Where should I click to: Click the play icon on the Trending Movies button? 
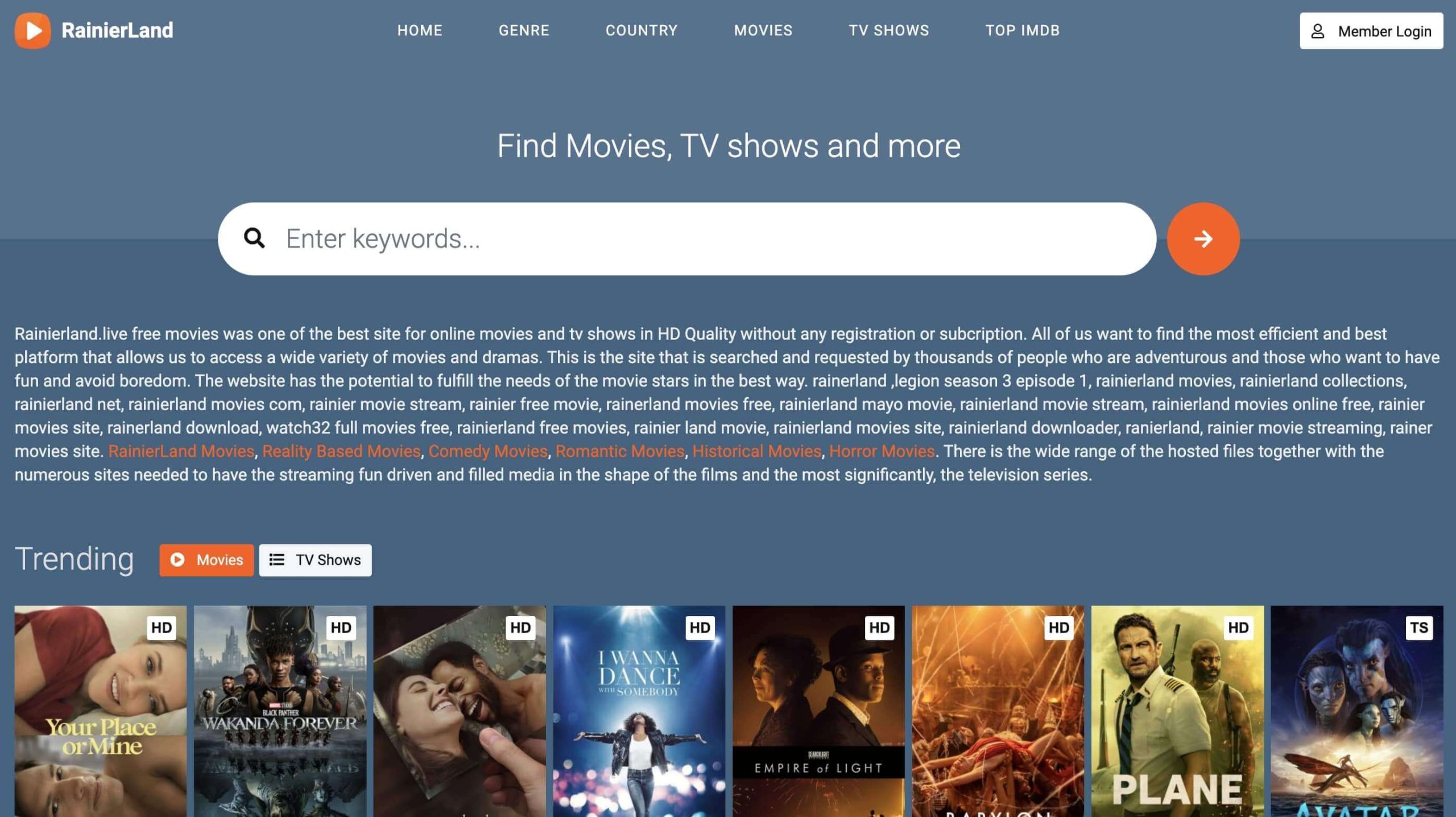pos(177,560)
